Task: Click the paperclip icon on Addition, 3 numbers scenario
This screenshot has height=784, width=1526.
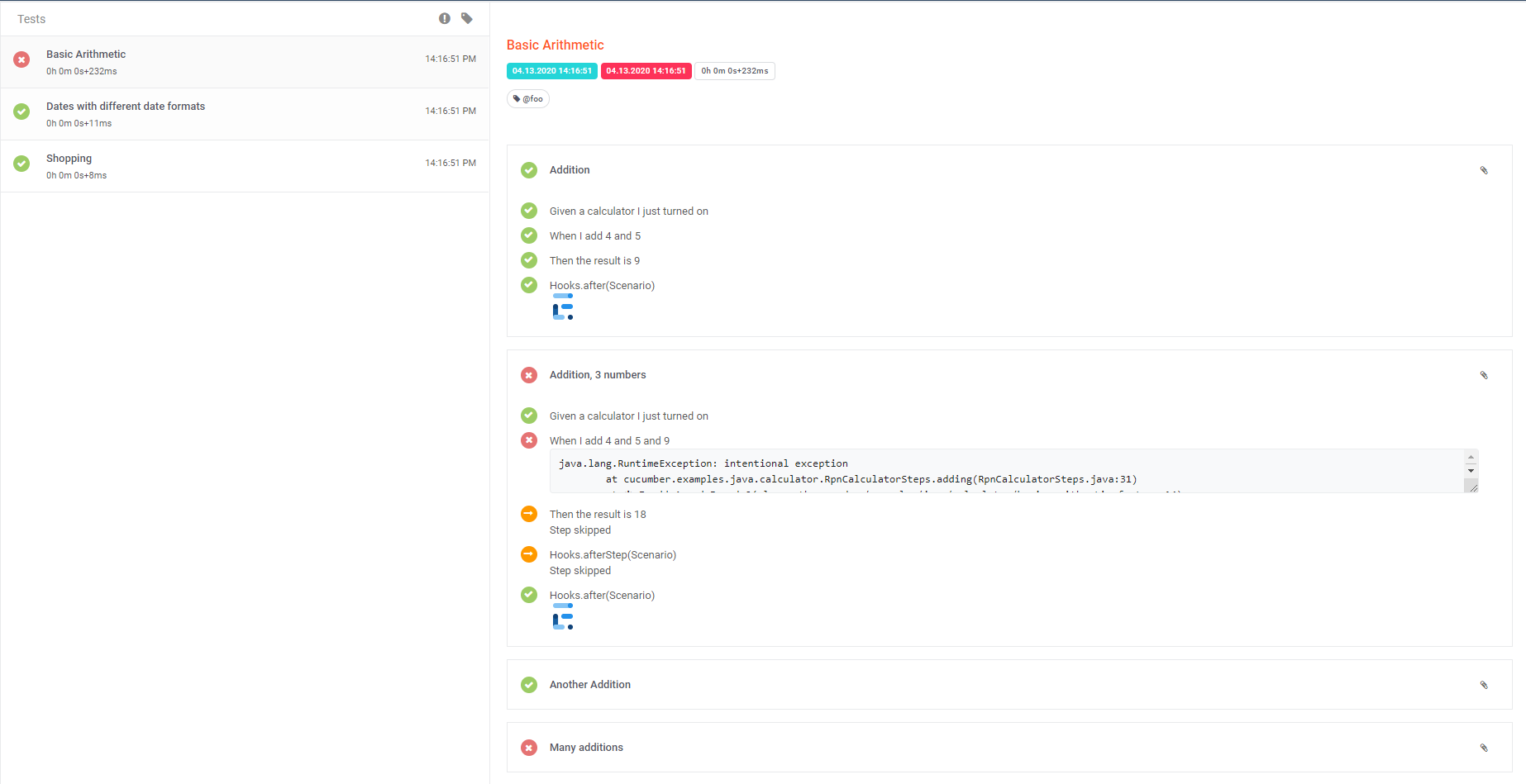Action: [x=1483, y=374]
